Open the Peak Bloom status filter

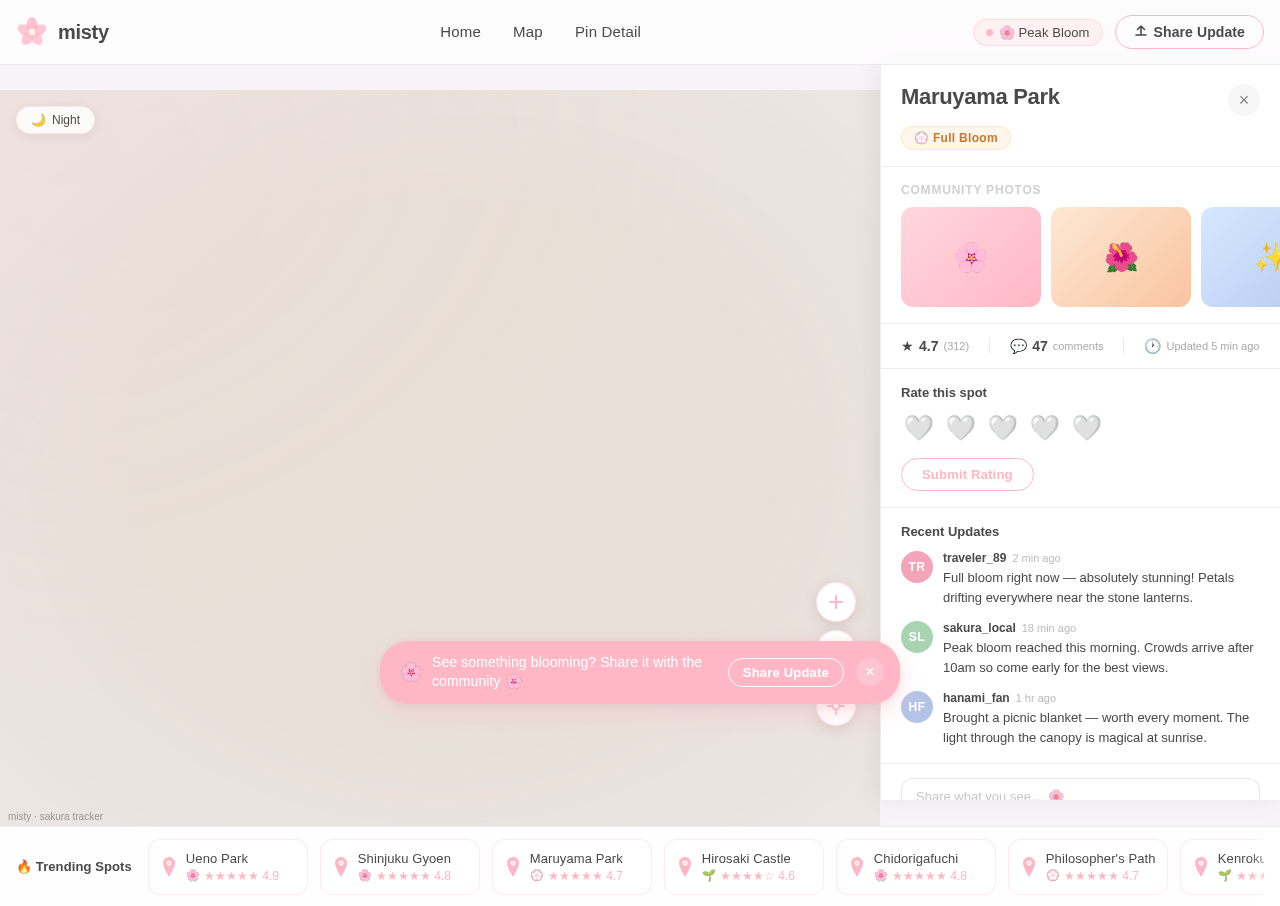tap(1038, 32)
